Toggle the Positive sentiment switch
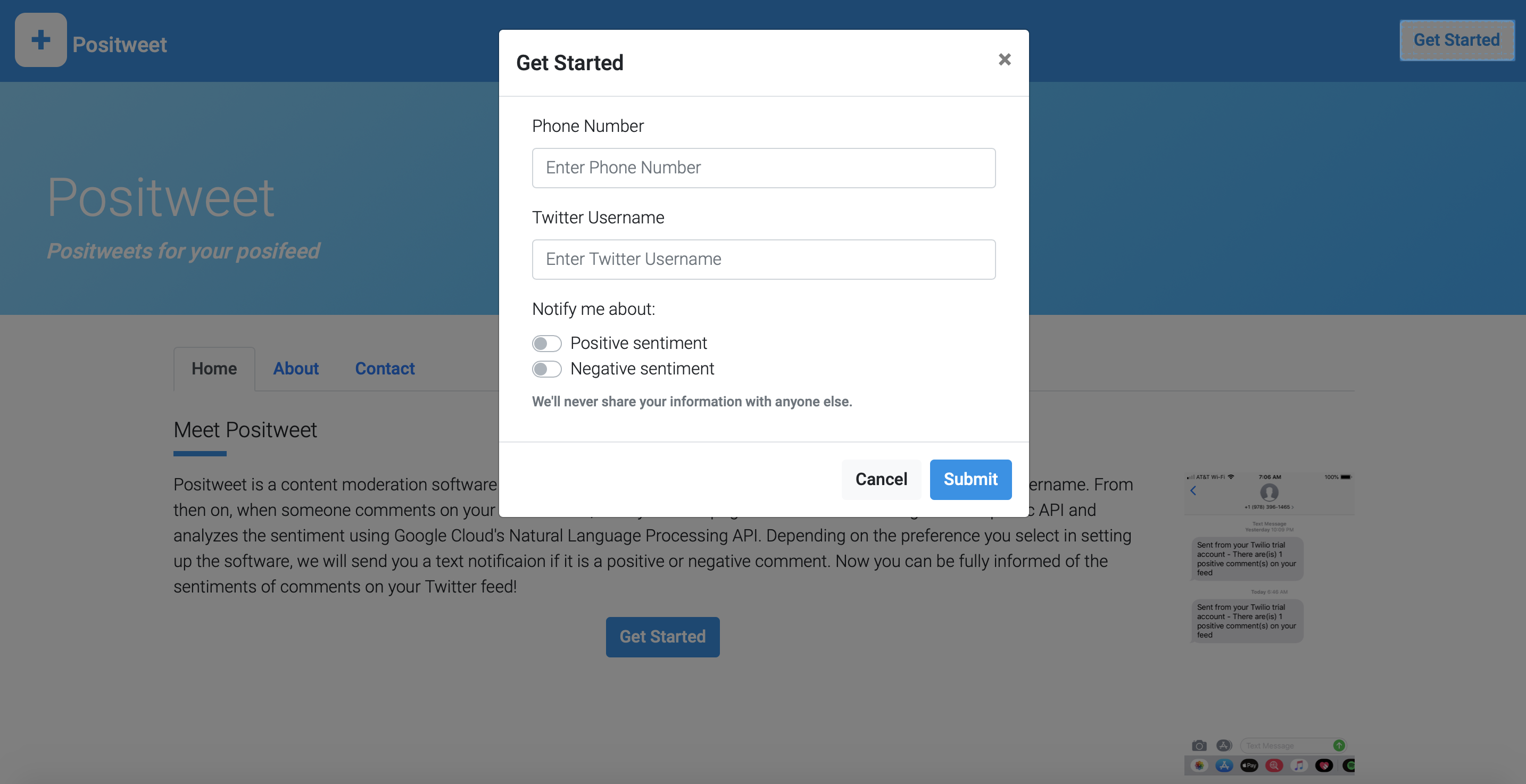The width and height of the screenshot is (1526, 784). pos(546,344)
